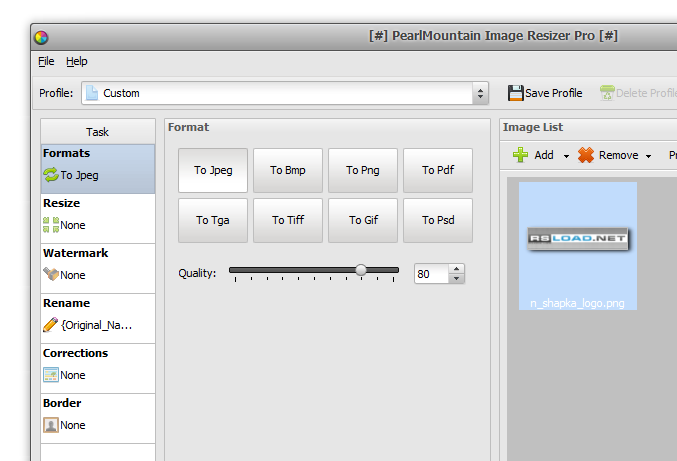Viewport: 677px width, 461px height.
Task: Choose the To Pdf format button
Action: [438, 171]
